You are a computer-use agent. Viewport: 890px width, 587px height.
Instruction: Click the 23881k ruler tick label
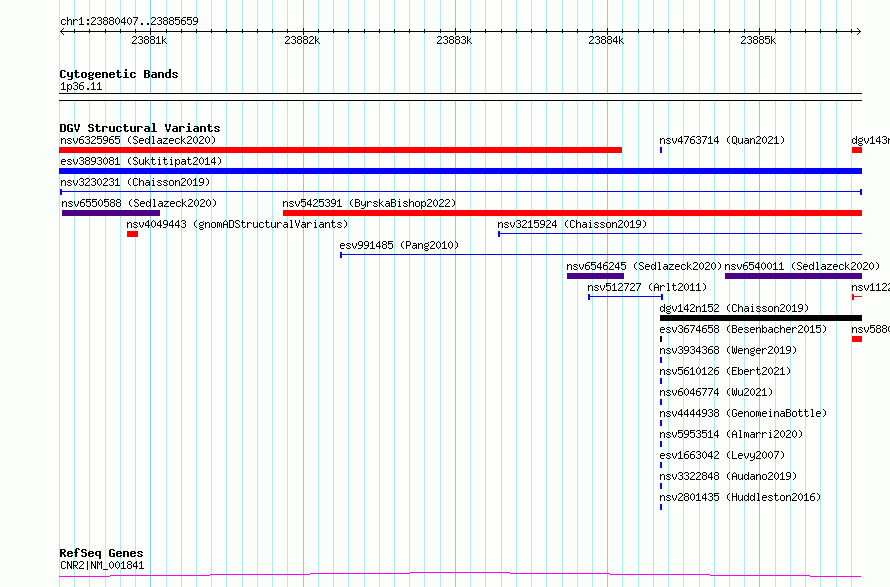149,40
